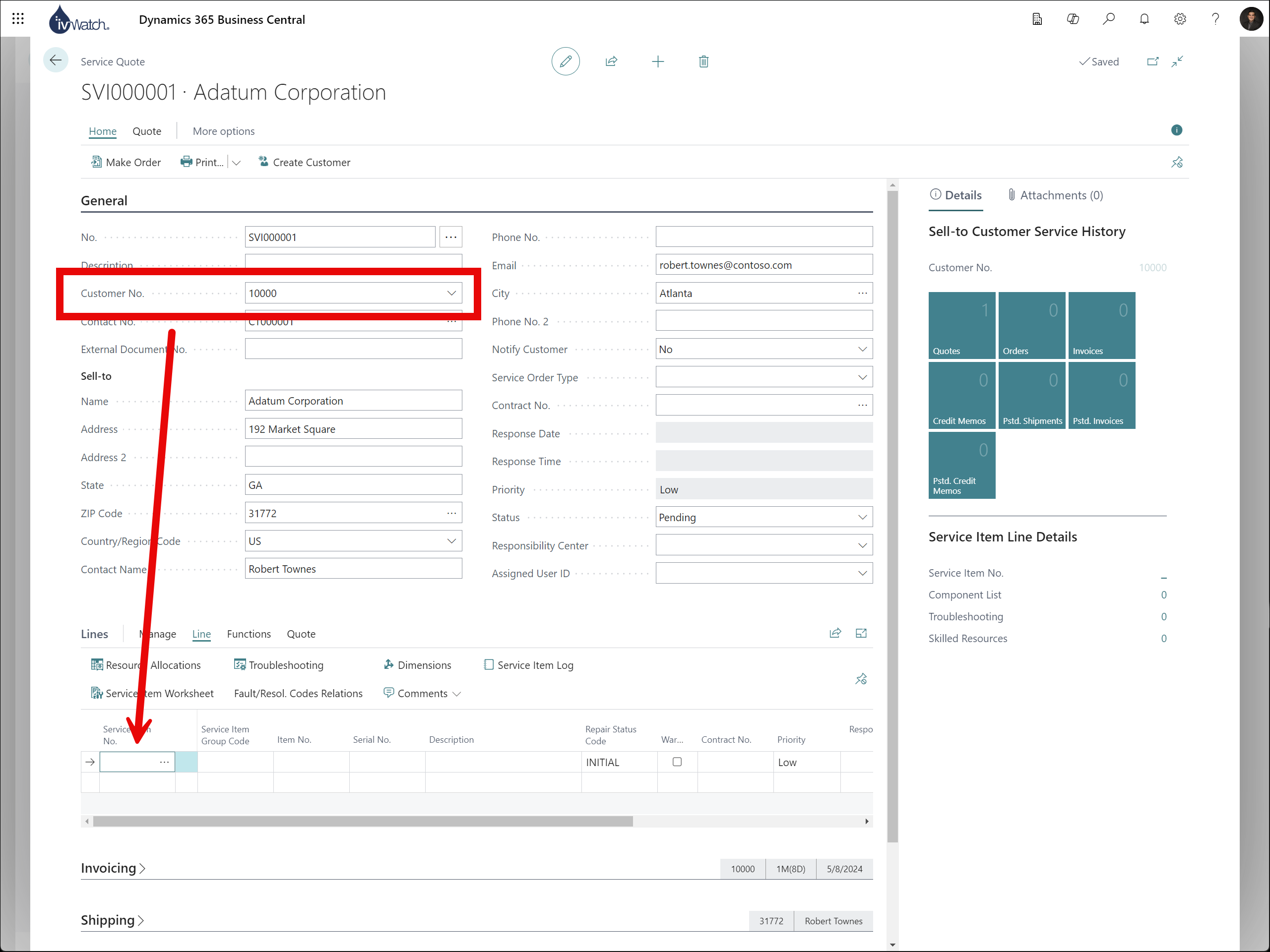
Task: Open lookup ellipsis in City field
Action: click(862, 293)
